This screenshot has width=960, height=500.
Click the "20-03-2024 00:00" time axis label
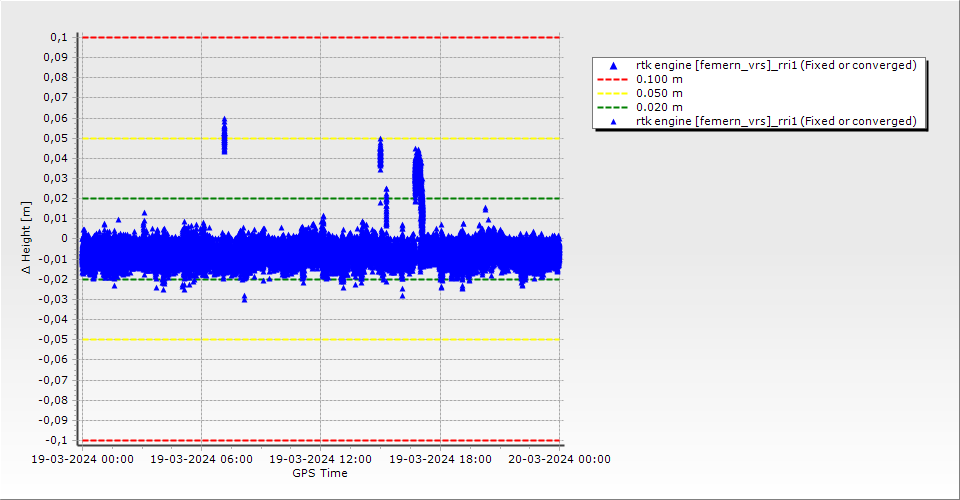click(559, 460)
